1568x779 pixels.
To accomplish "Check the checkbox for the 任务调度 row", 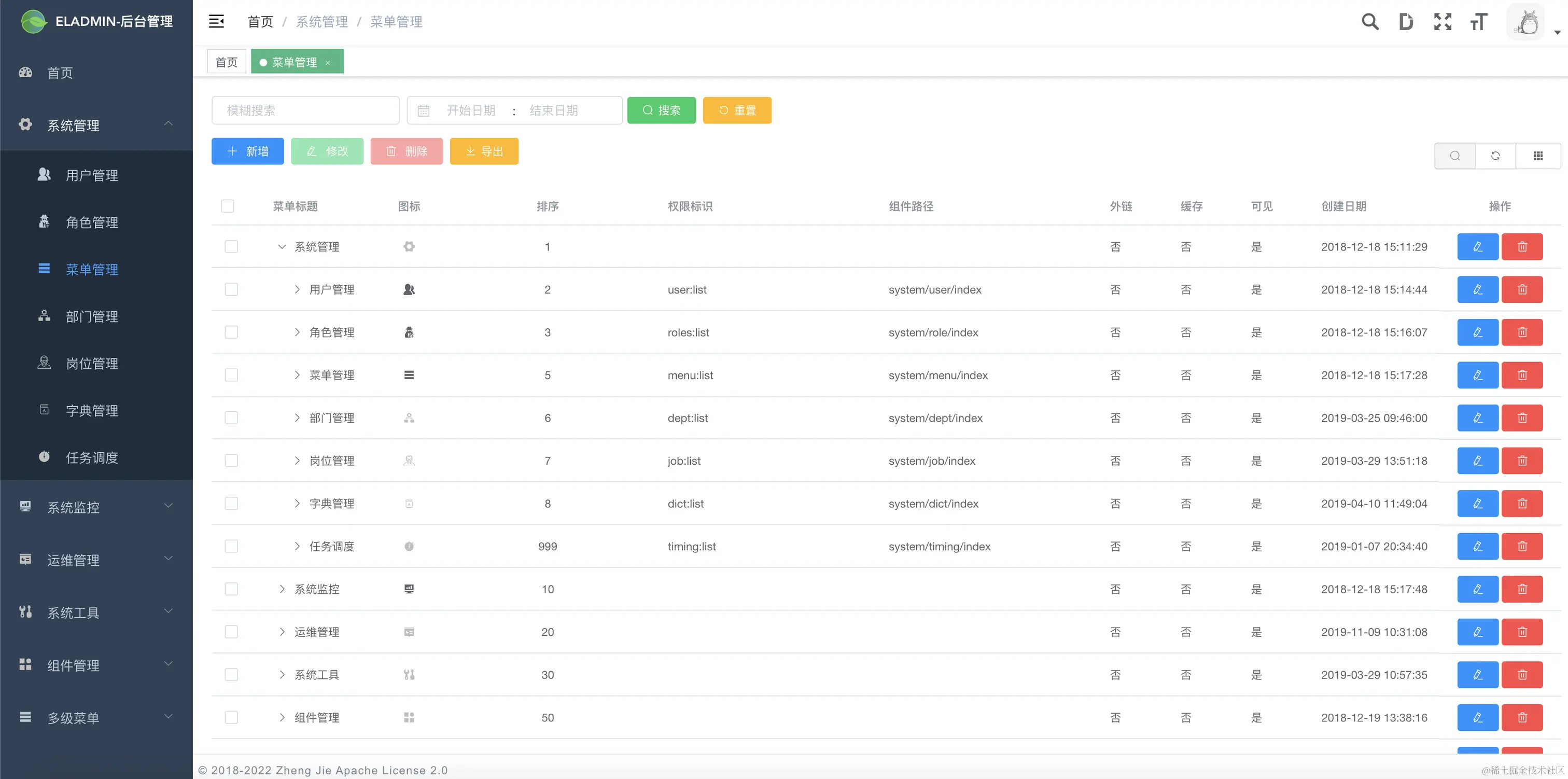I will 231,546.
